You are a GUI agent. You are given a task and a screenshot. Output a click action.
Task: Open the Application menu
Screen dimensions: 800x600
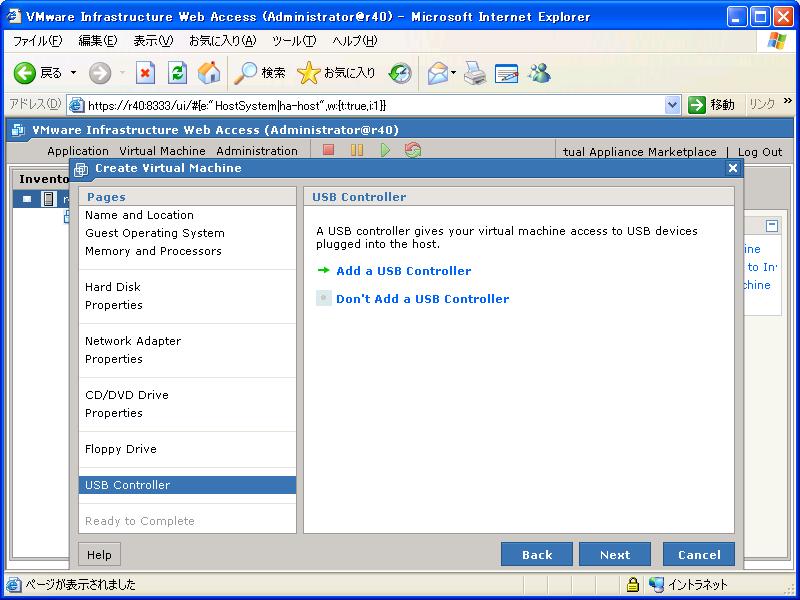point(78,151)
